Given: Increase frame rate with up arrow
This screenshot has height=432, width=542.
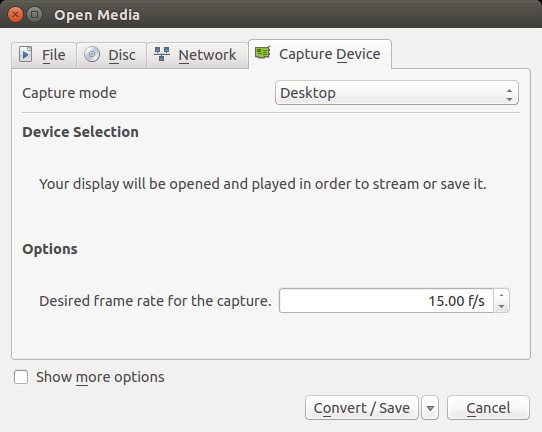Looking at the screenshot, I should coord(502,295).
